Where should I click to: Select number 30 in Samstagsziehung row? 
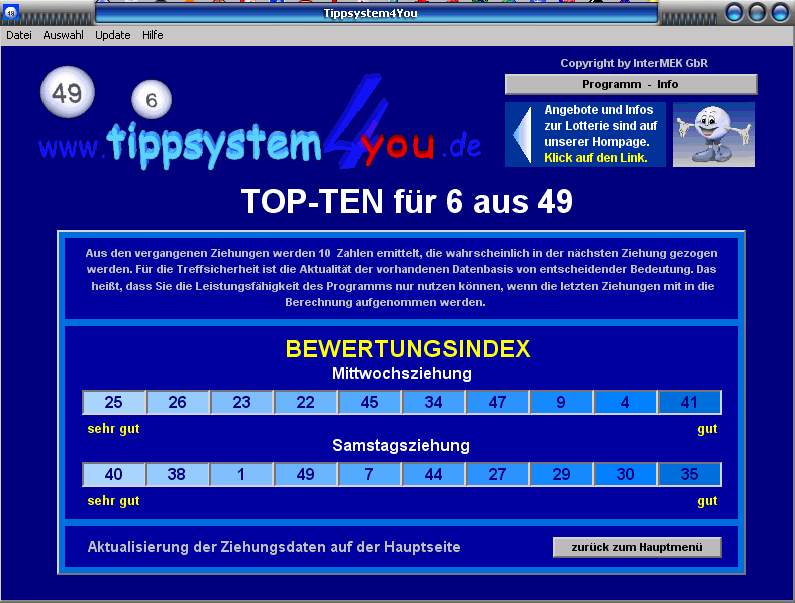click(625, 474)
